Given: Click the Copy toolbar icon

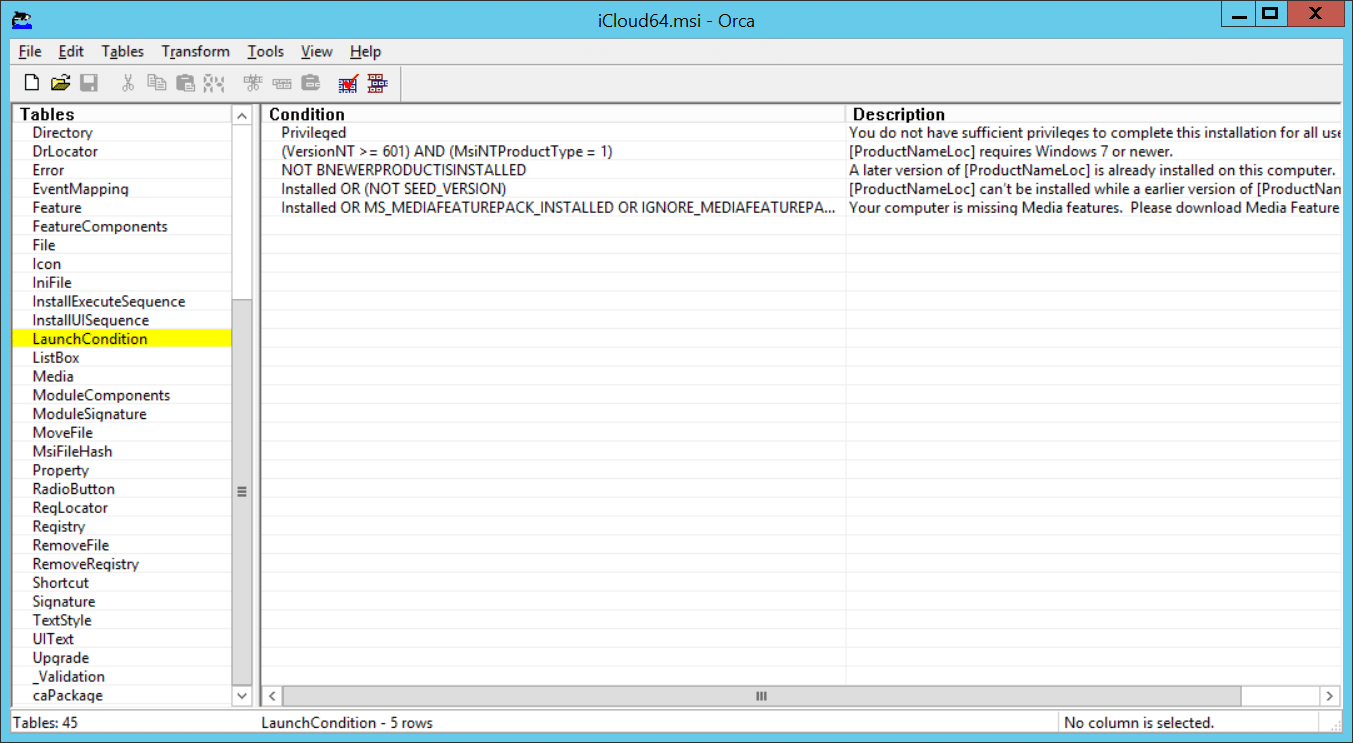Looking at the screenshot, I should [x=157, y=84].
